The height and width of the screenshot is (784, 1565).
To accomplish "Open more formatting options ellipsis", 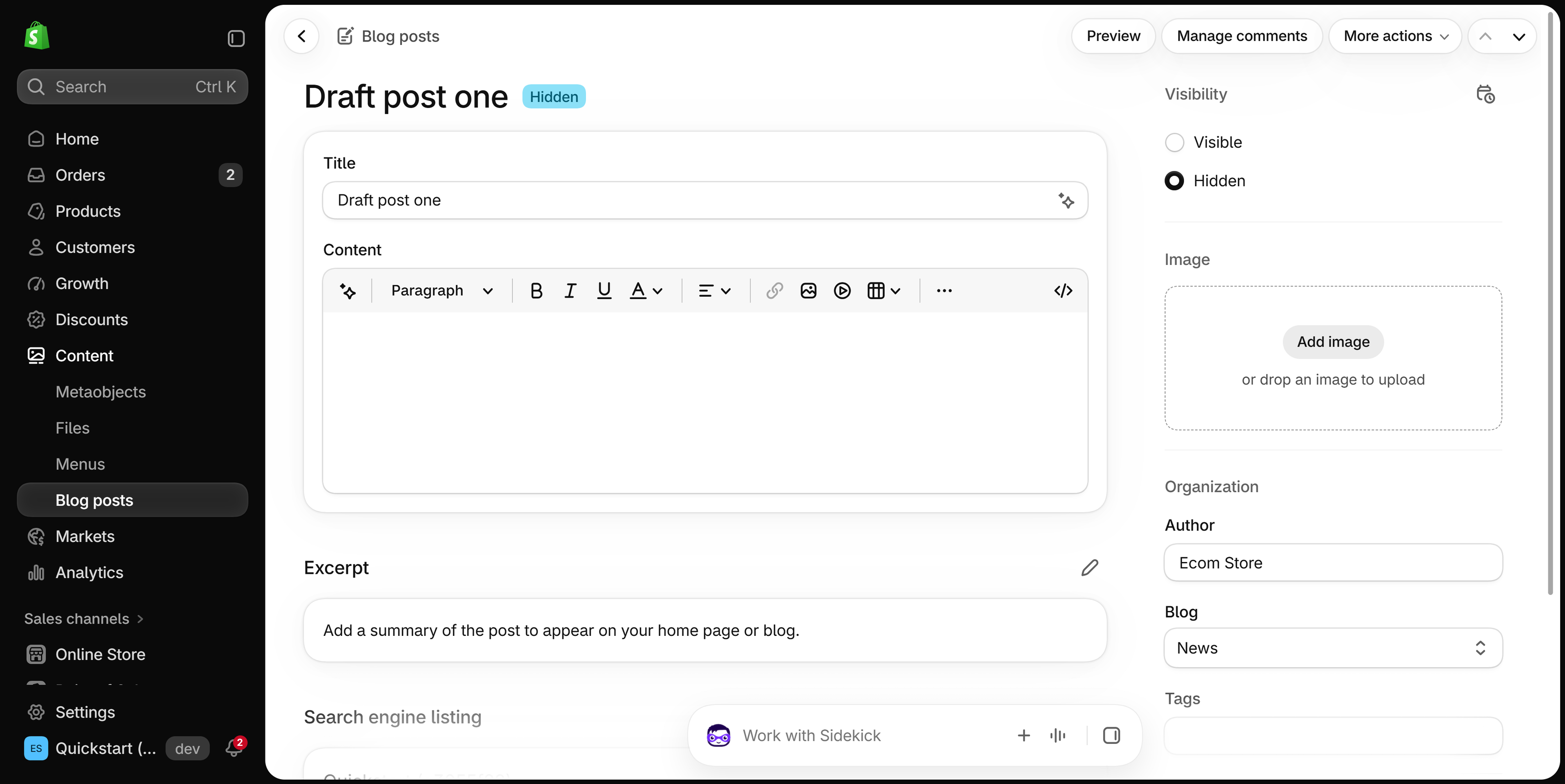I will (944, 291).
